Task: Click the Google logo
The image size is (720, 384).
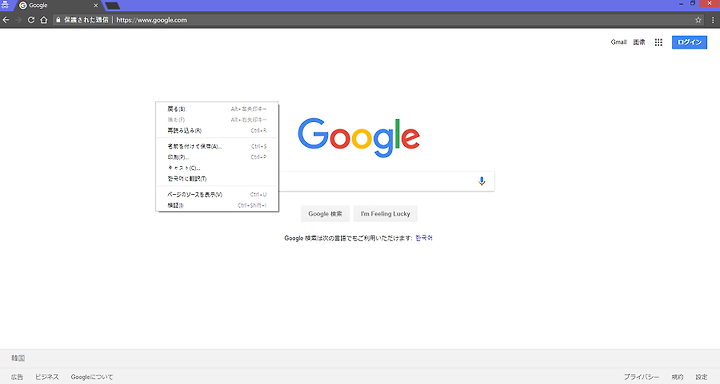Action: point(359,138)
